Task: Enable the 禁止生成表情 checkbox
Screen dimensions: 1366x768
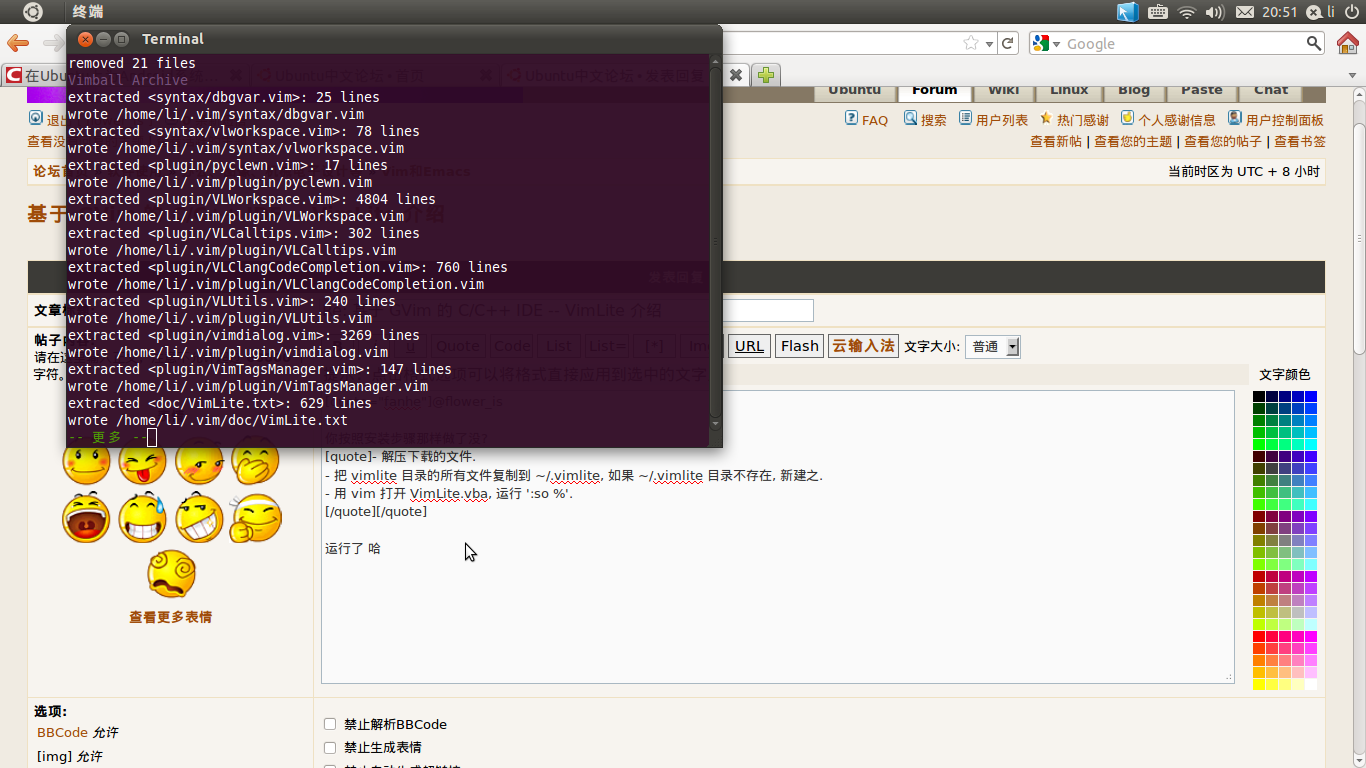Action: coord(330,747)
